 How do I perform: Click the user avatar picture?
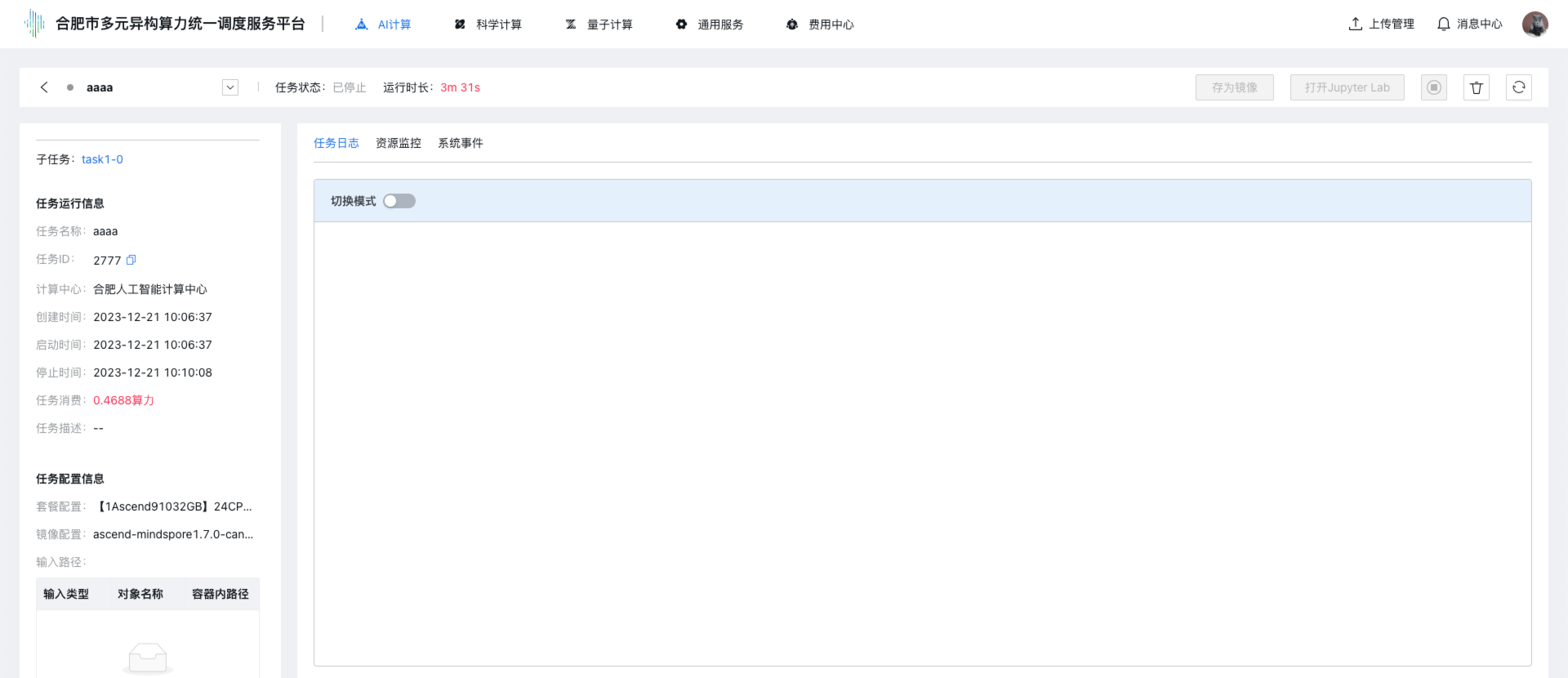point(1535,25)
